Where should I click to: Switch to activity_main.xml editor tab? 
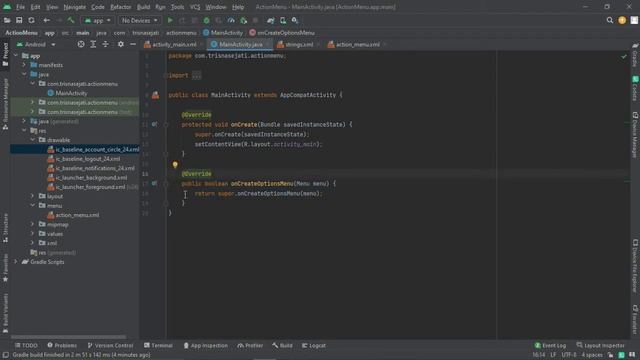174,44
